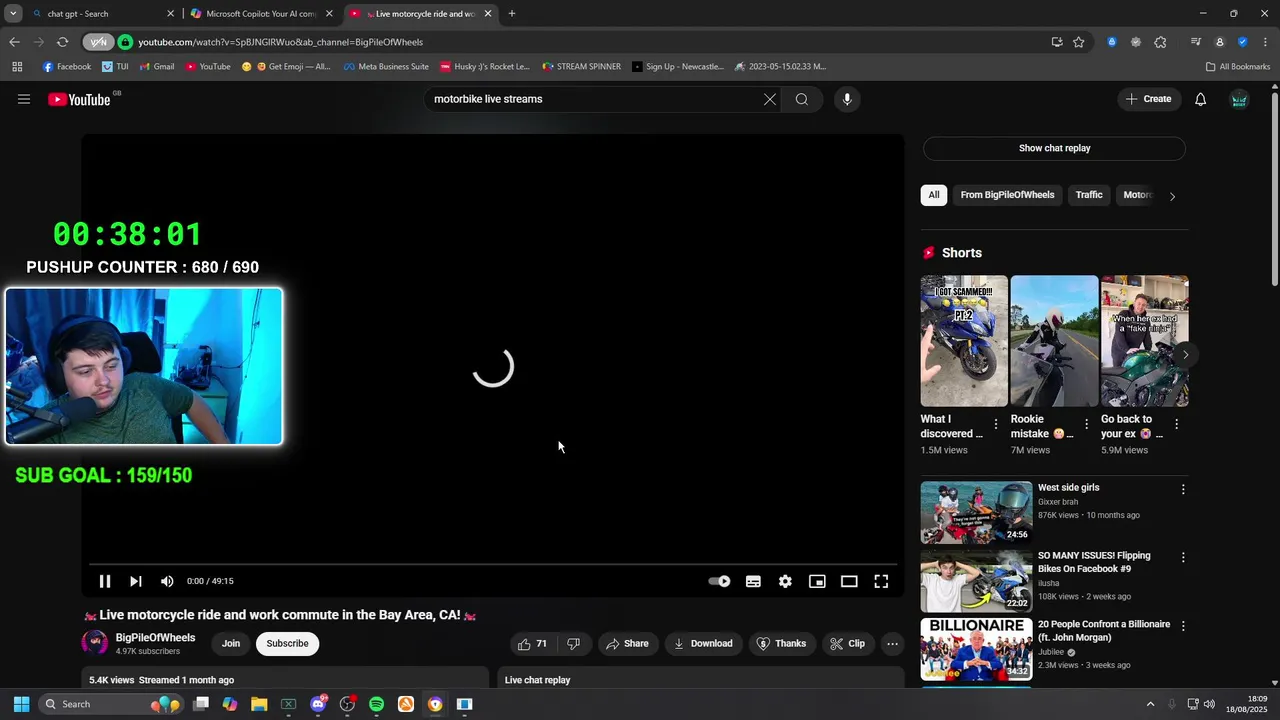
Task: Join the BigPileOfWheels channel
Action: pyautogui.click(x=231, y=644)
